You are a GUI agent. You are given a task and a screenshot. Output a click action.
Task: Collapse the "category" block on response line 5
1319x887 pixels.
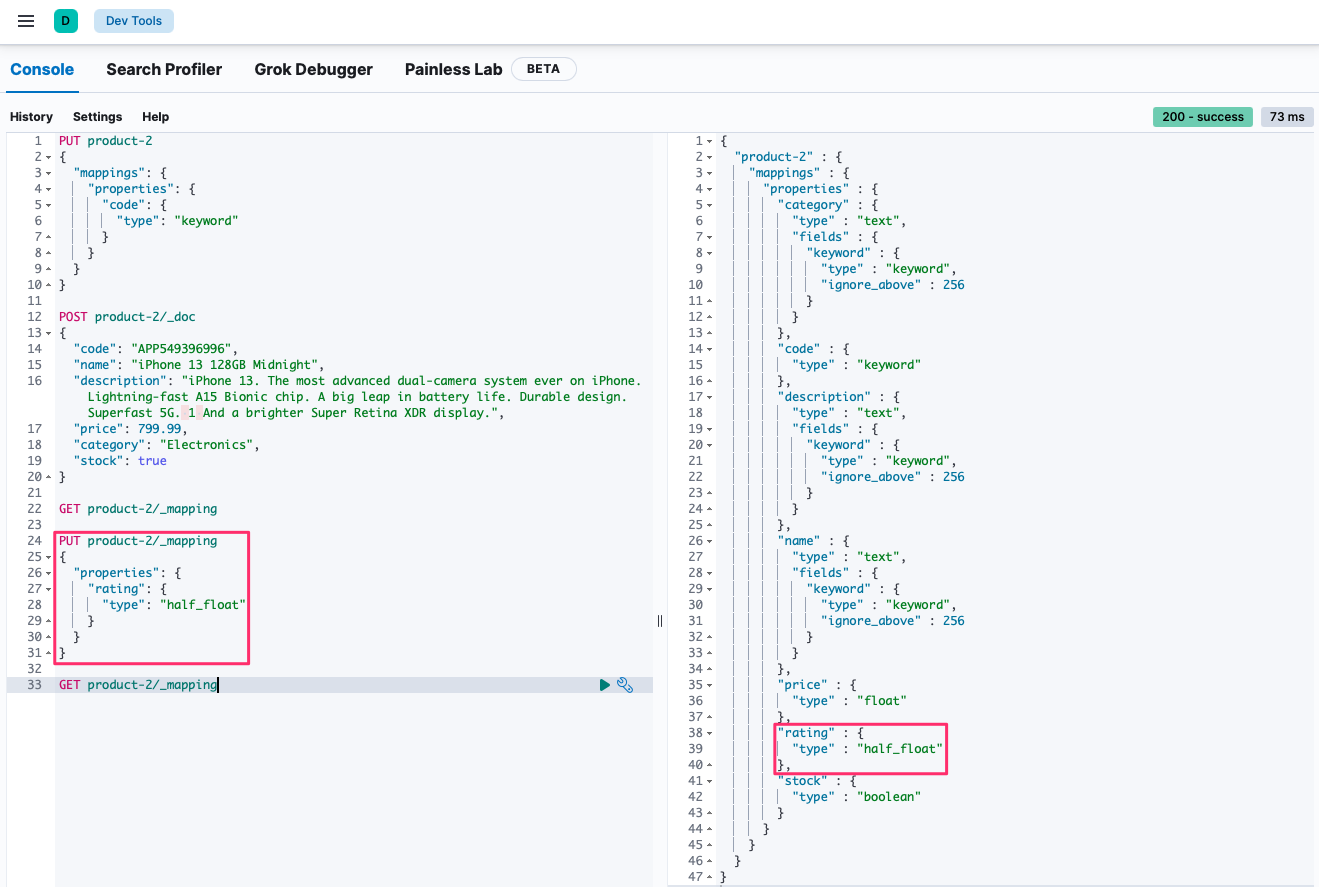click(x=709, y=205)
